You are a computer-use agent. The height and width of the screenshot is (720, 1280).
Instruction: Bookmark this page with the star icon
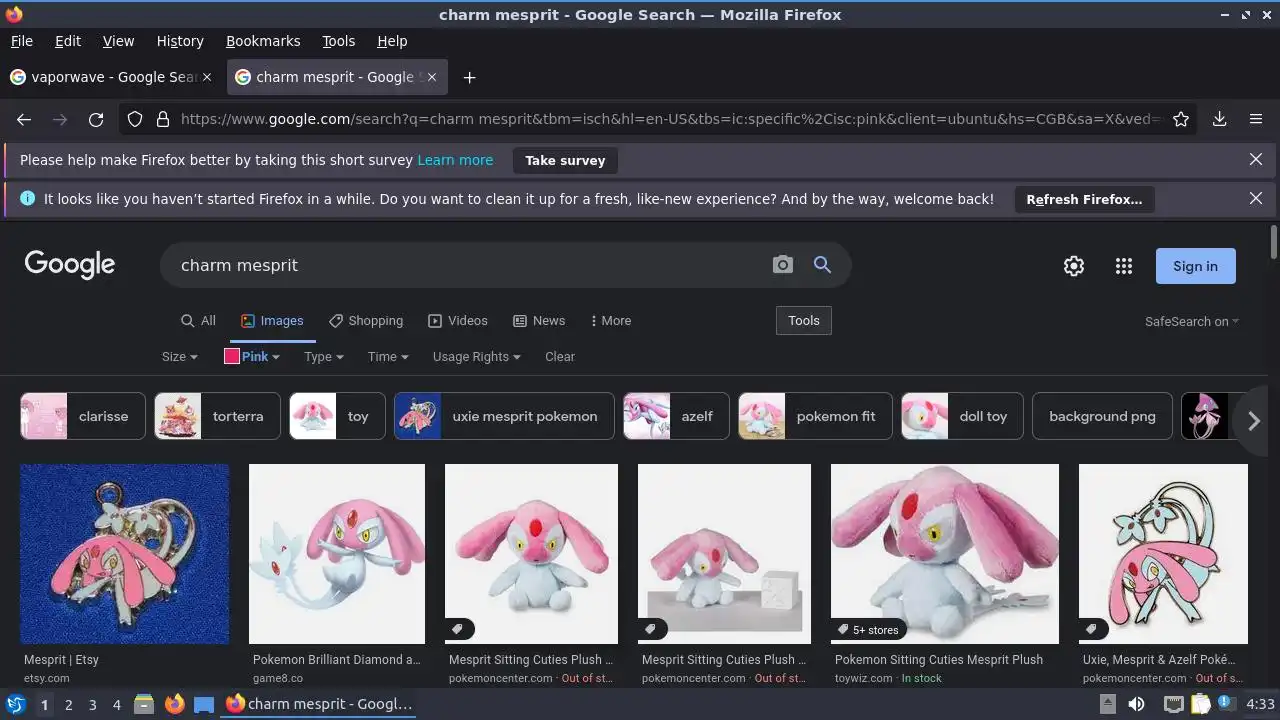pyautogui.click(x=1181, y=119)
